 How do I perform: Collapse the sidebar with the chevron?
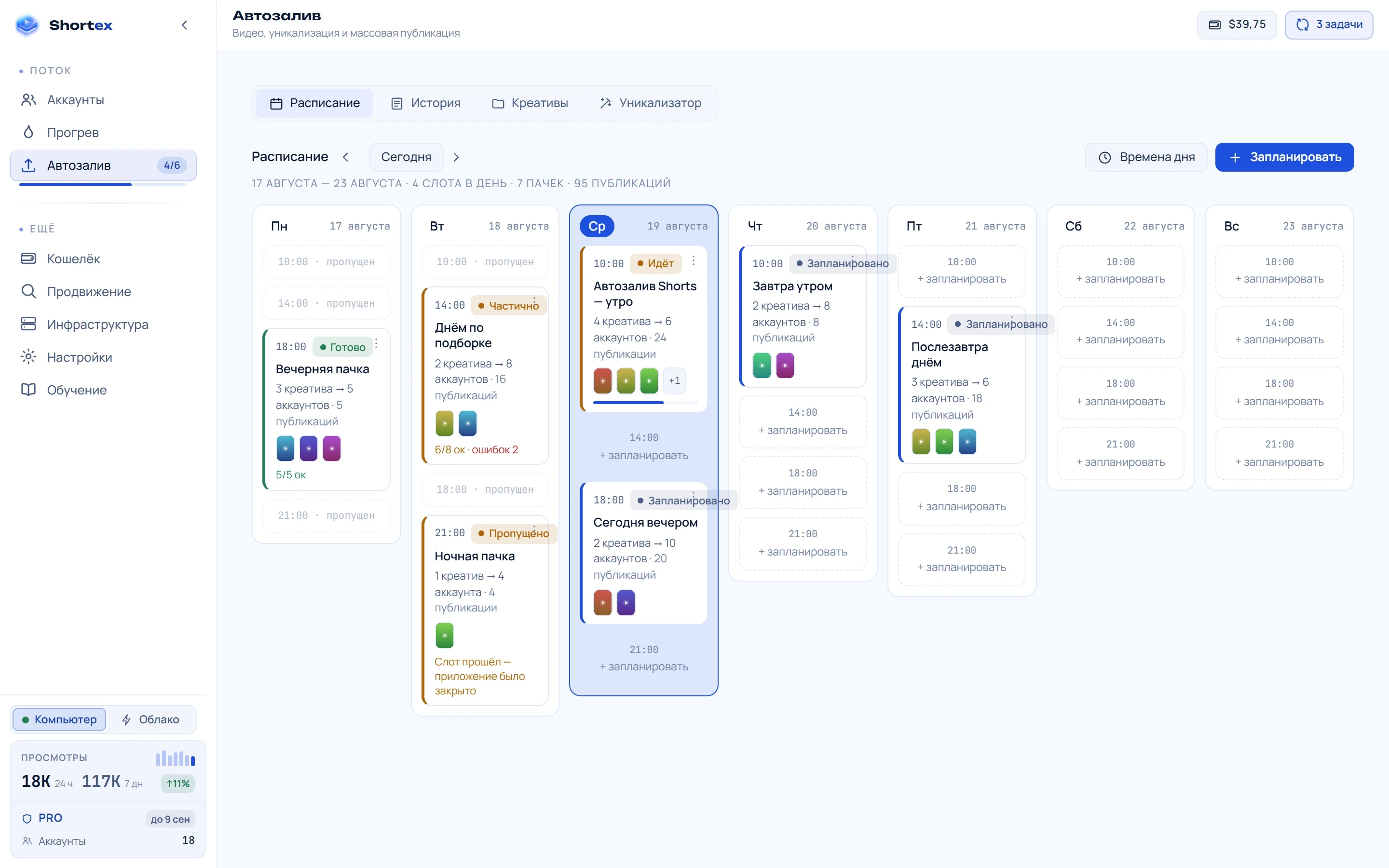[x=184, y=25]
